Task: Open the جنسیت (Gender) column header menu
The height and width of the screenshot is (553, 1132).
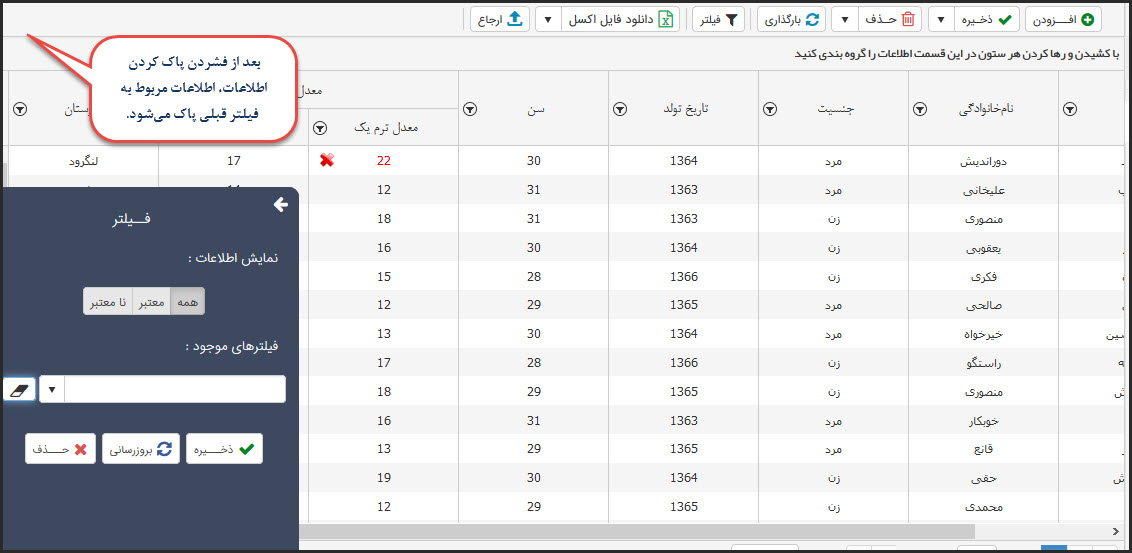Action: (x=770, y=110)
